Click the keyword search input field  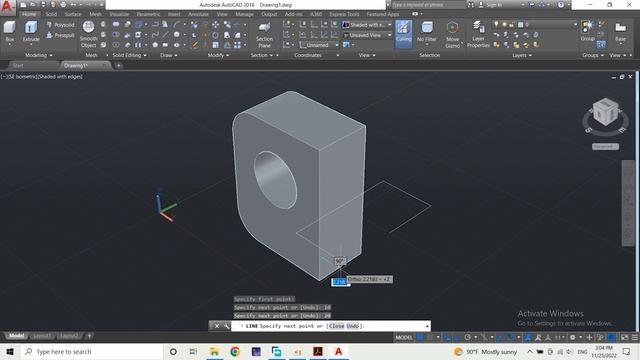(x=428, y=5)
